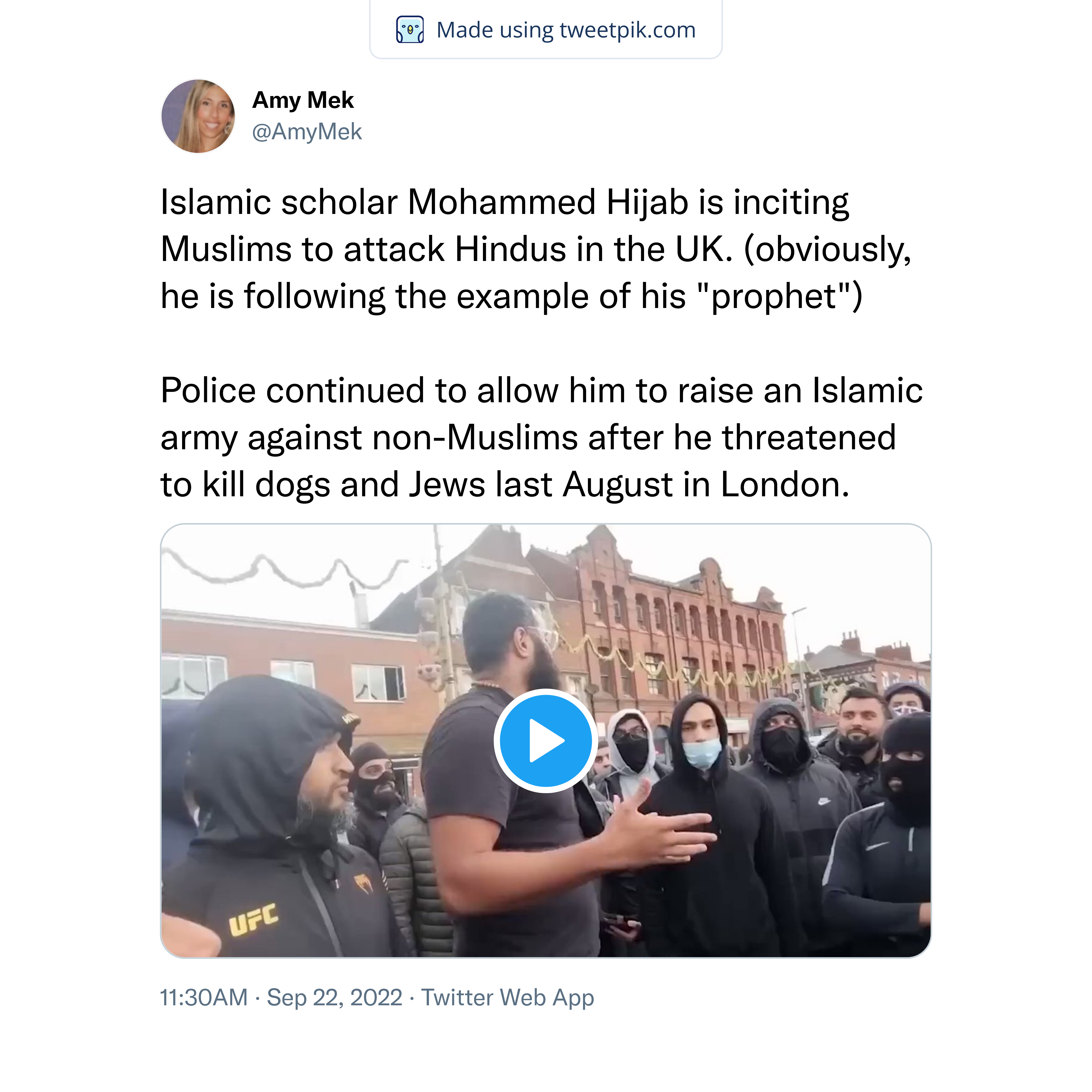Play the embedded tweet video
Viewport: 1092px width, 1092px height.
[x=545, y=740]
